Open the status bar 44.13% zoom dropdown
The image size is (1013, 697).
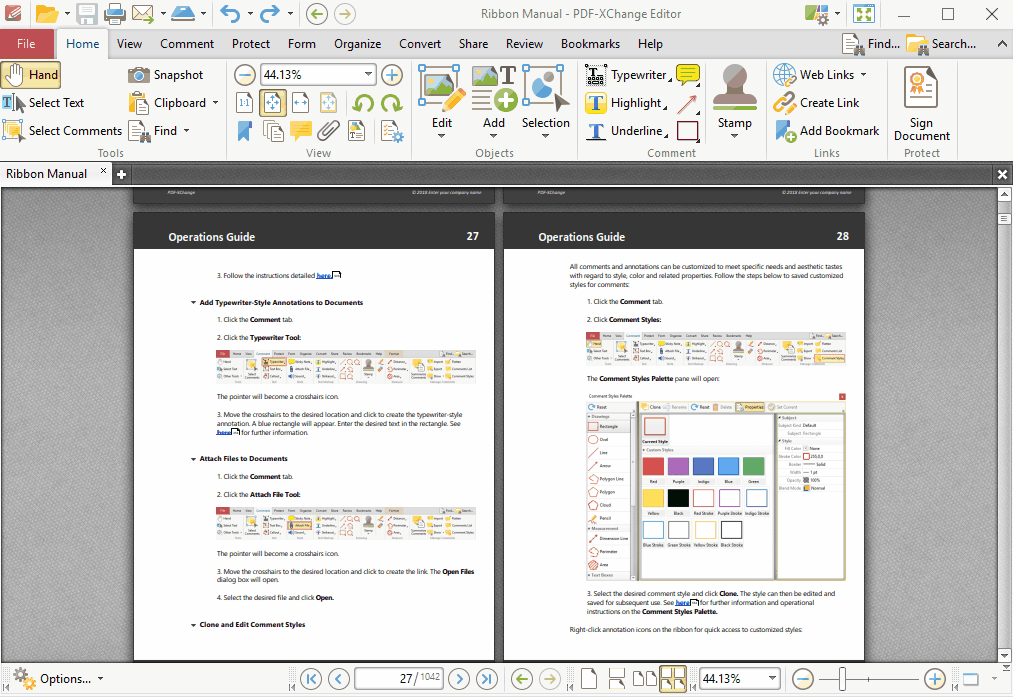click(x=772, y=678)
